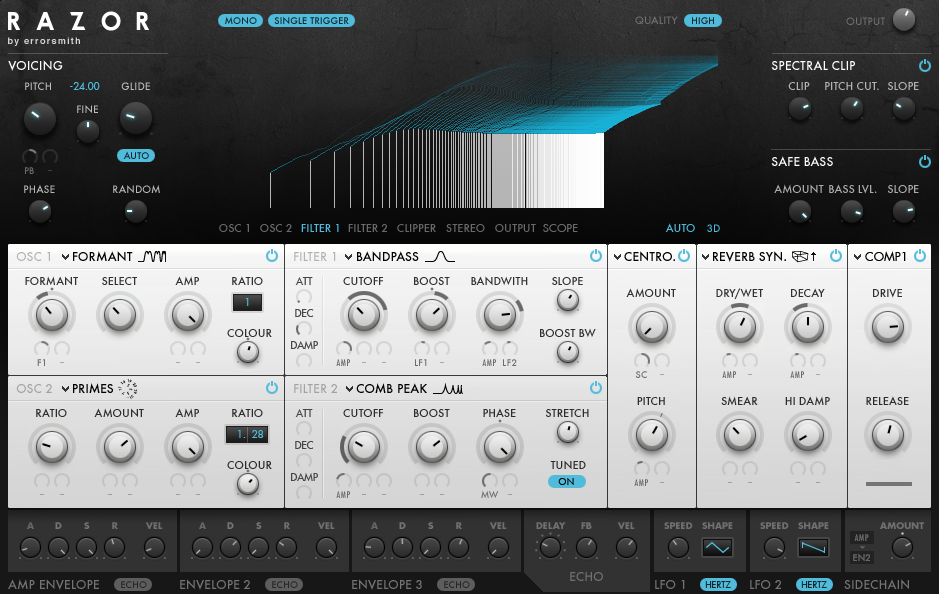
Task: Switch display to CLIPPER view
Action: 416,228
